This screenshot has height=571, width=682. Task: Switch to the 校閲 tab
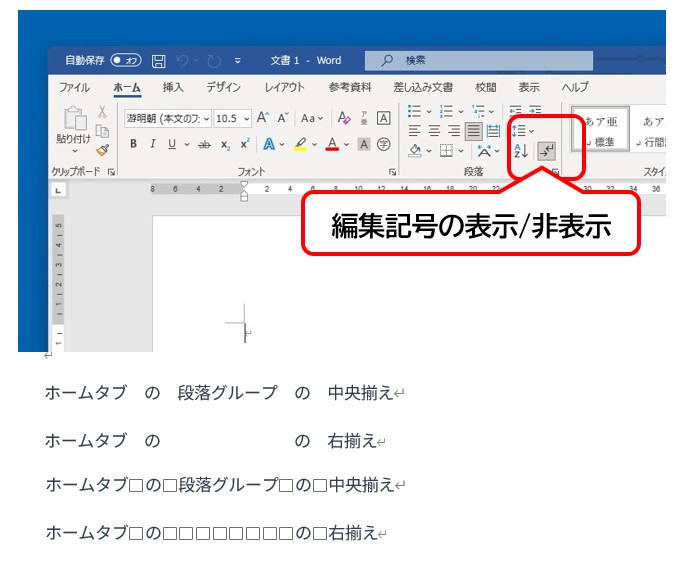(x=486, y=87)
